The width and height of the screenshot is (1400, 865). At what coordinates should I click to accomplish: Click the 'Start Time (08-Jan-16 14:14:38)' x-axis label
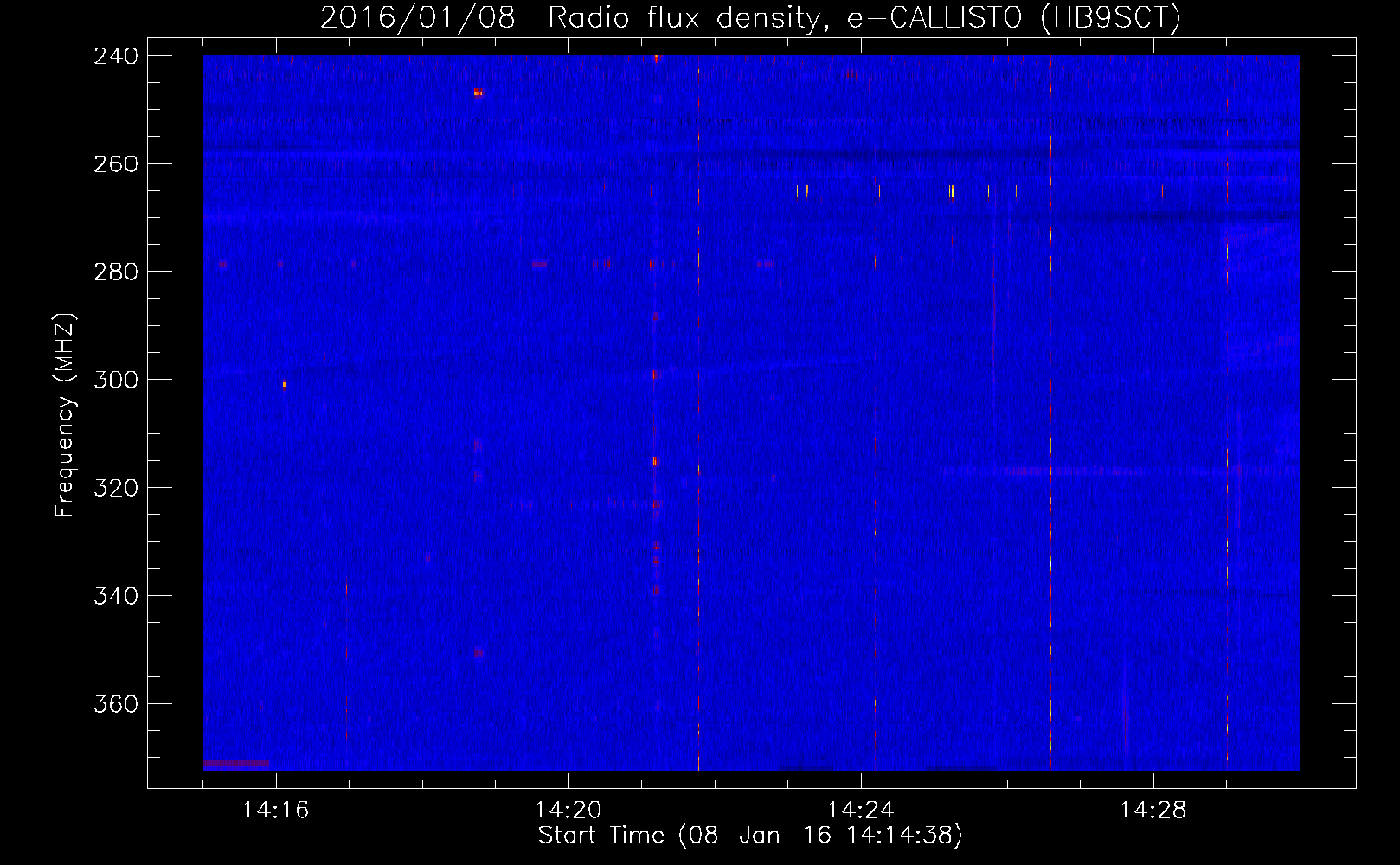(x=750, y=836)
